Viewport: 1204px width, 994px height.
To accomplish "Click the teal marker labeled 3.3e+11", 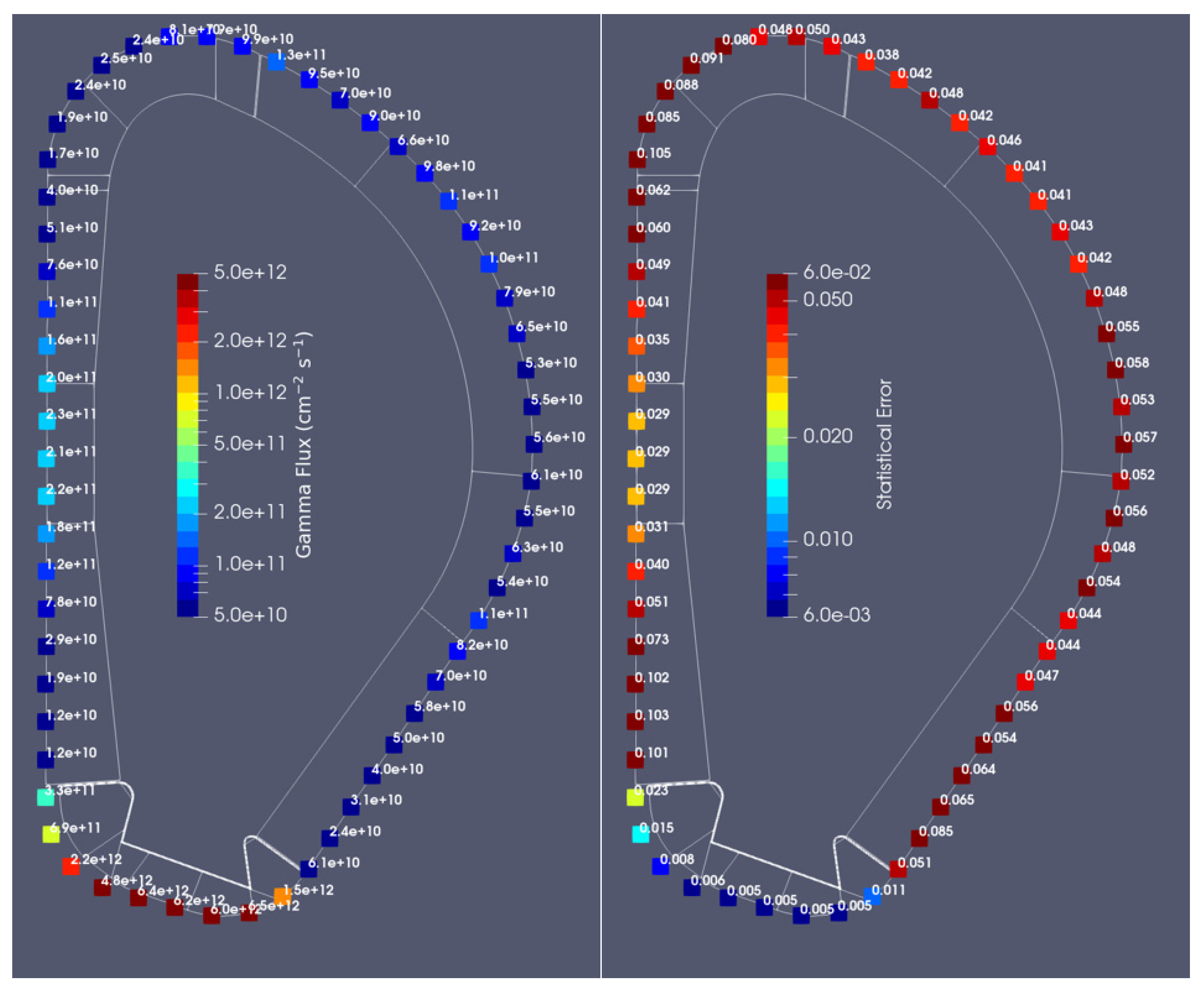I will point(46,797).
